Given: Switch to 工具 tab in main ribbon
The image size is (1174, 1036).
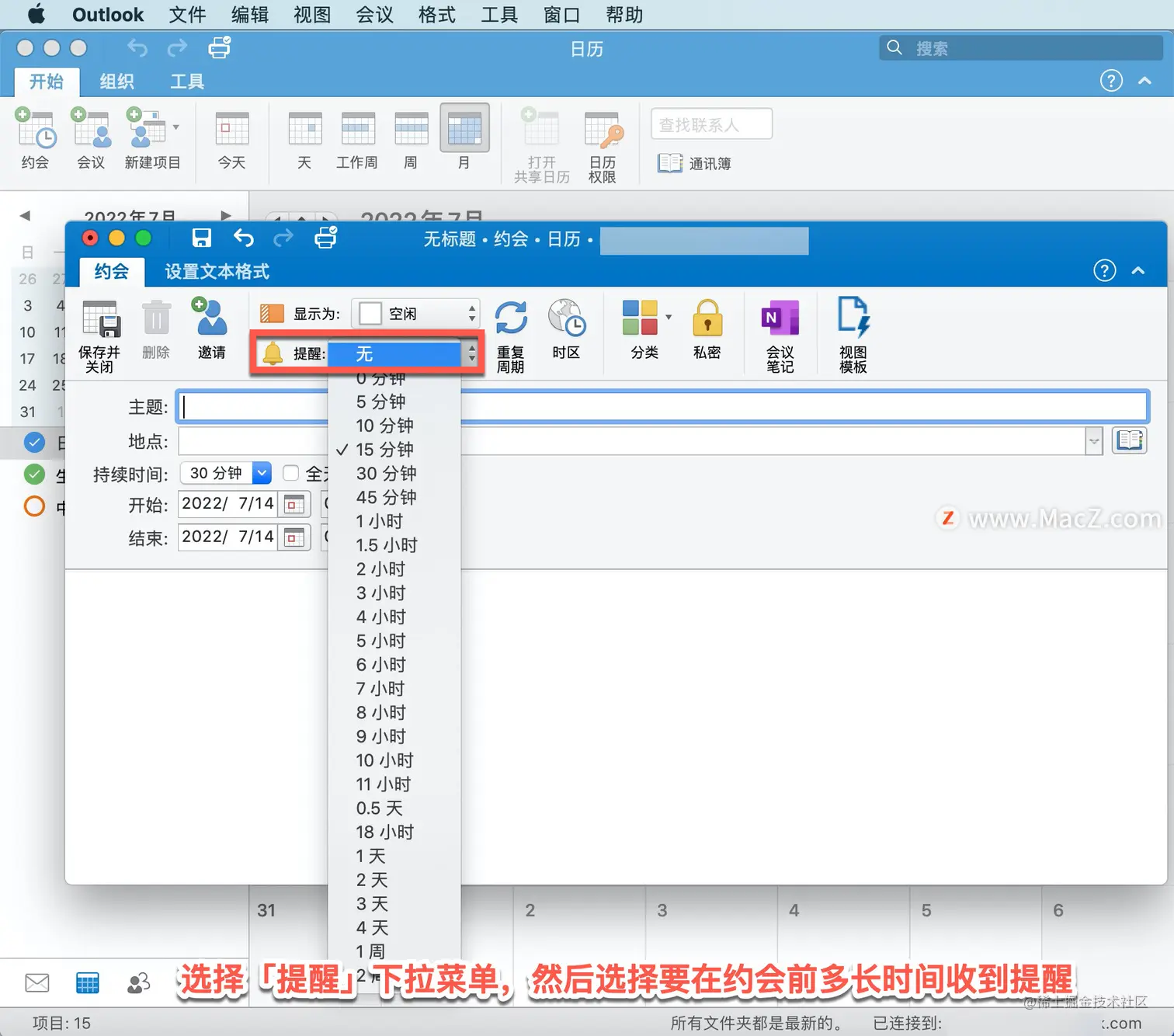Looking at the screenshot, I should click(x=187, y=81).
